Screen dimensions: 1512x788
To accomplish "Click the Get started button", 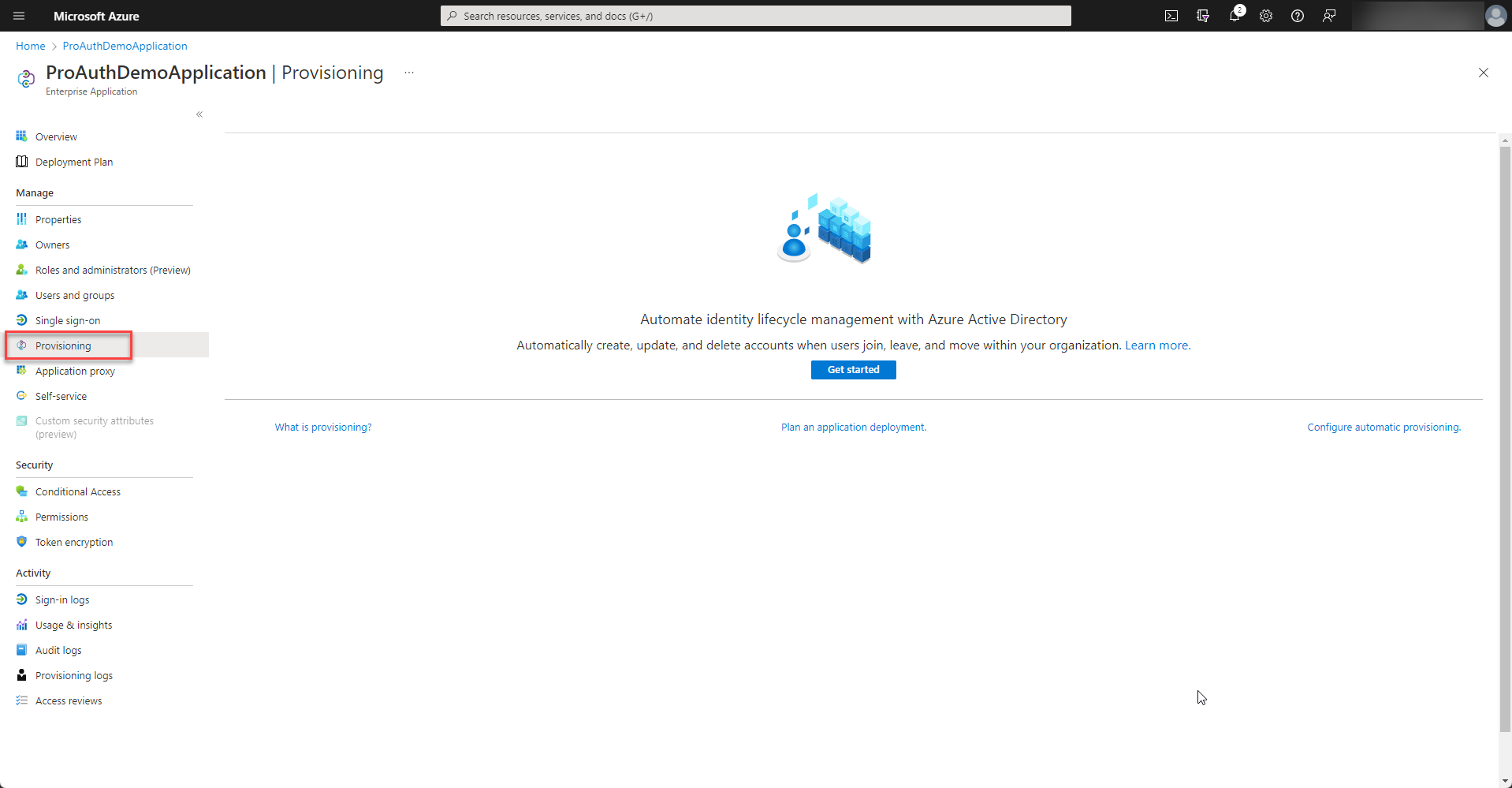I will (x=853, y=369).
